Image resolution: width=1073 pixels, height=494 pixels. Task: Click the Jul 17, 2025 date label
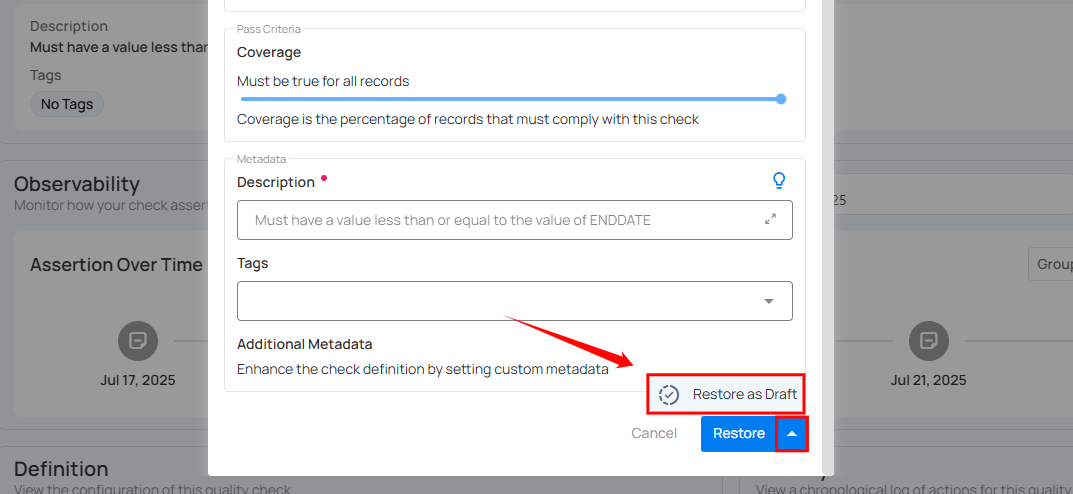tap(138, 380)
